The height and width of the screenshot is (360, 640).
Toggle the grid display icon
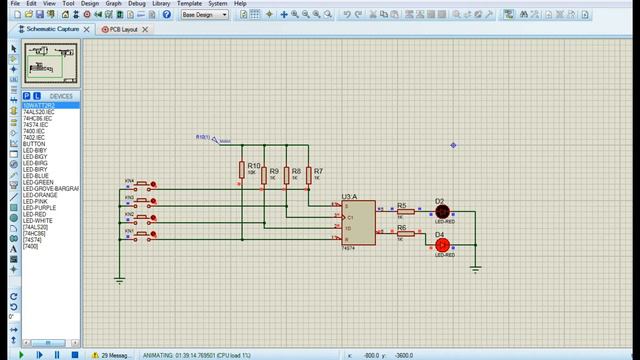[255, 15]
